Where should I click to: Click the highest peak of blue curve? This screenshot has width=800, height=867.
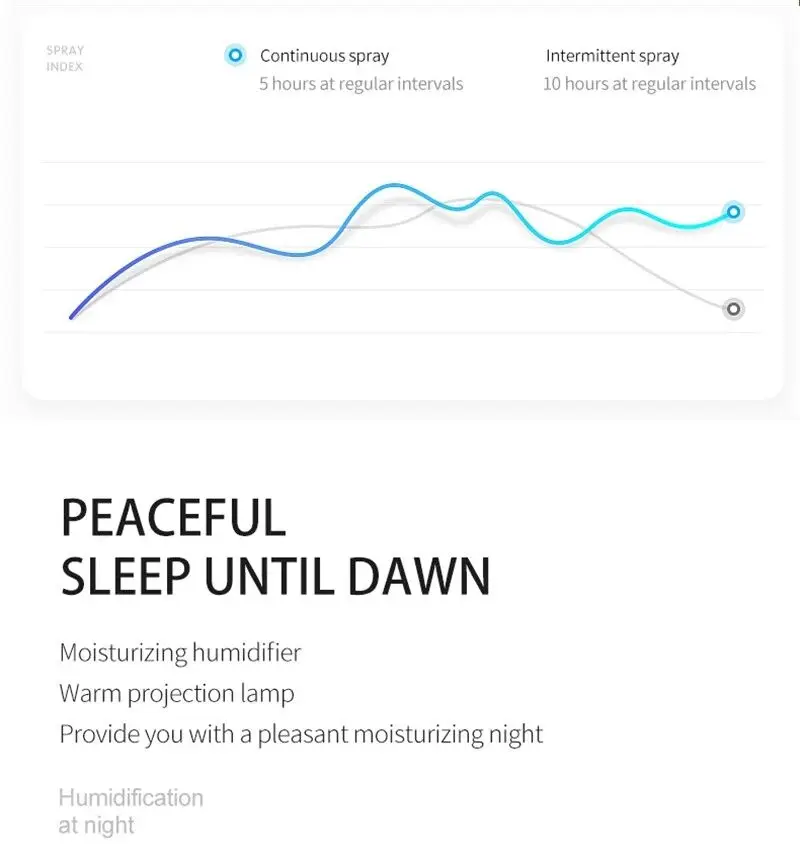click(x=395, y=185)
